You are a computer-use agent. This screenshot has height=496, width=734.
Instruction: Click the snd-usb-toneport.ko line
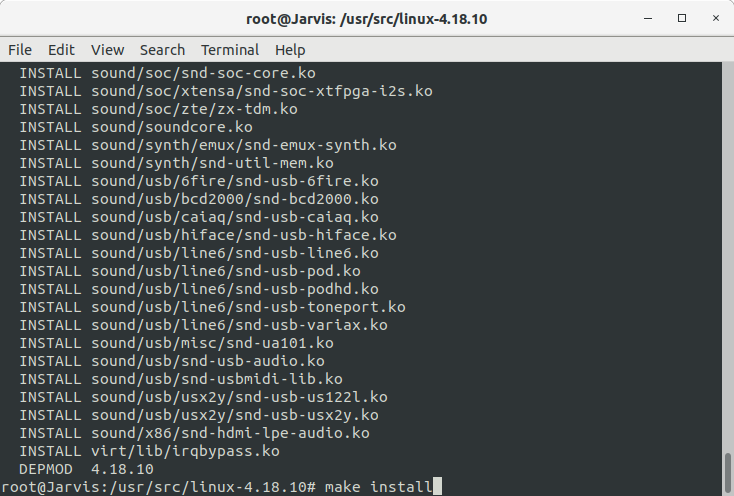click(x=213, y=307)
